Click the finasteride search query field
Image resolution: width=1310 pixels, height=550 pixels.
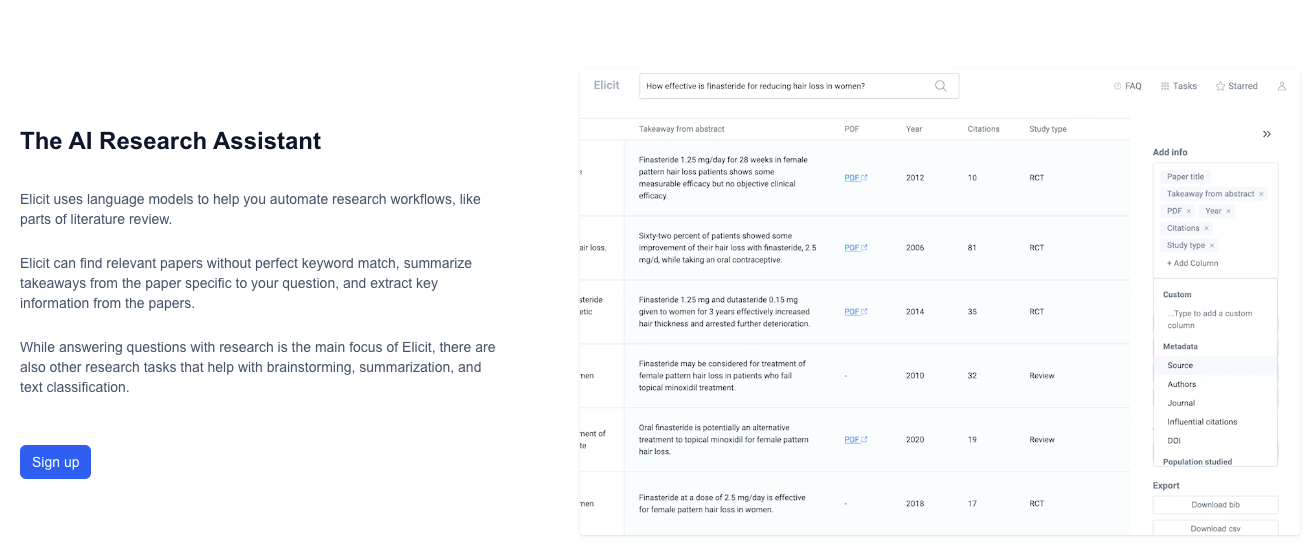[785, 86]
